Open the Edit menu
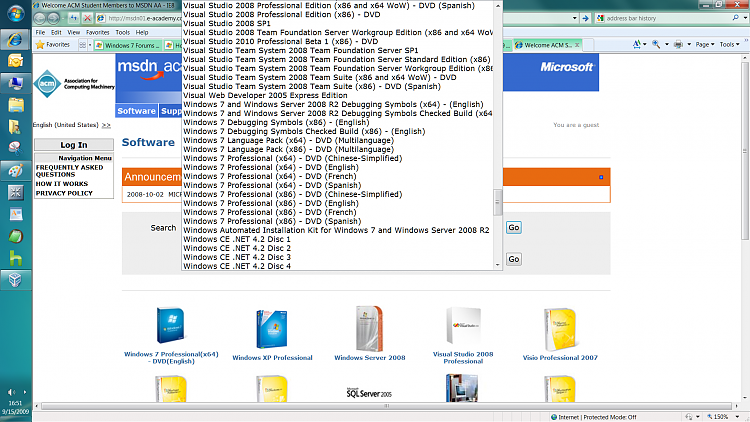This screenshot has height=422, width=750. click(x=56, y=33)
